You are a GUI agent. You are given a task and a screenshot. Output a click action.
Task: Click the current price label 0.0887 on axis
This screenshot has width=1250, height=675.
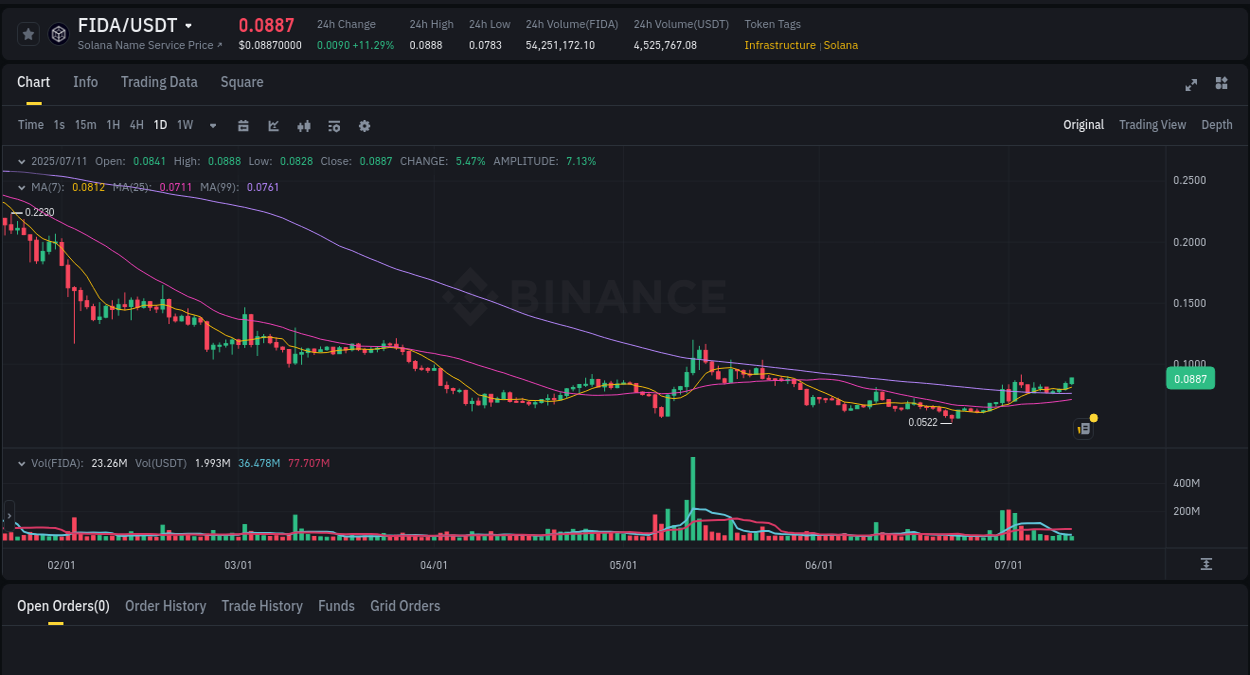(1189, 378)
